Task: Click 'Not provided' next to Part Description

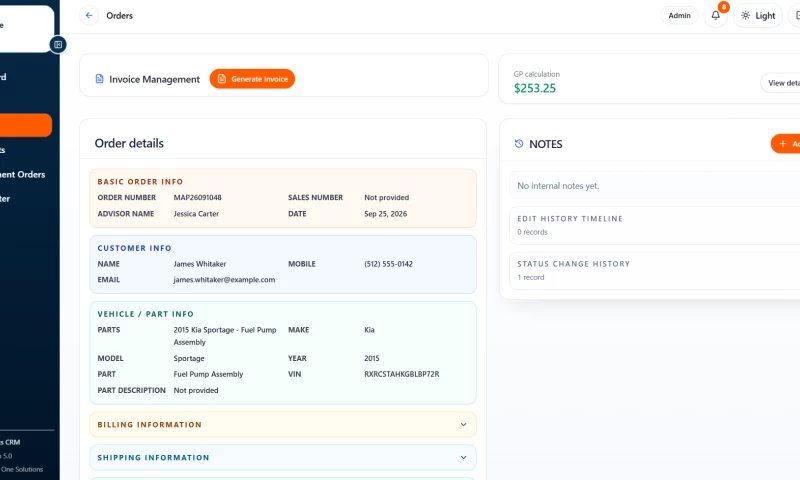Action: coord(196,390)
